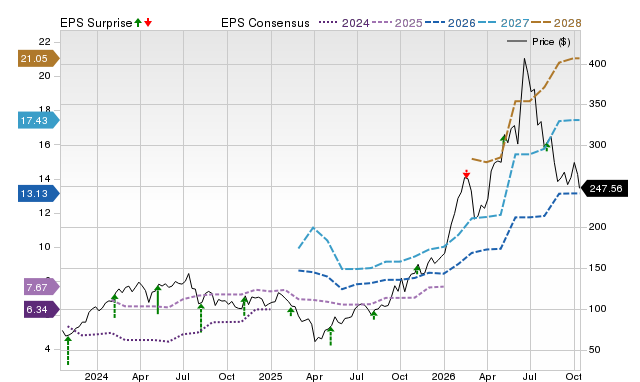
Task: Click the red negative surprise marker on price line
Action: click(466, 174)
